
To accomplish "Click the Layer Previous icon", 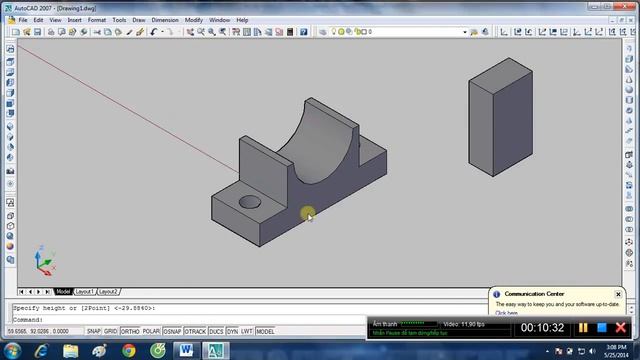I will (485, 32).
